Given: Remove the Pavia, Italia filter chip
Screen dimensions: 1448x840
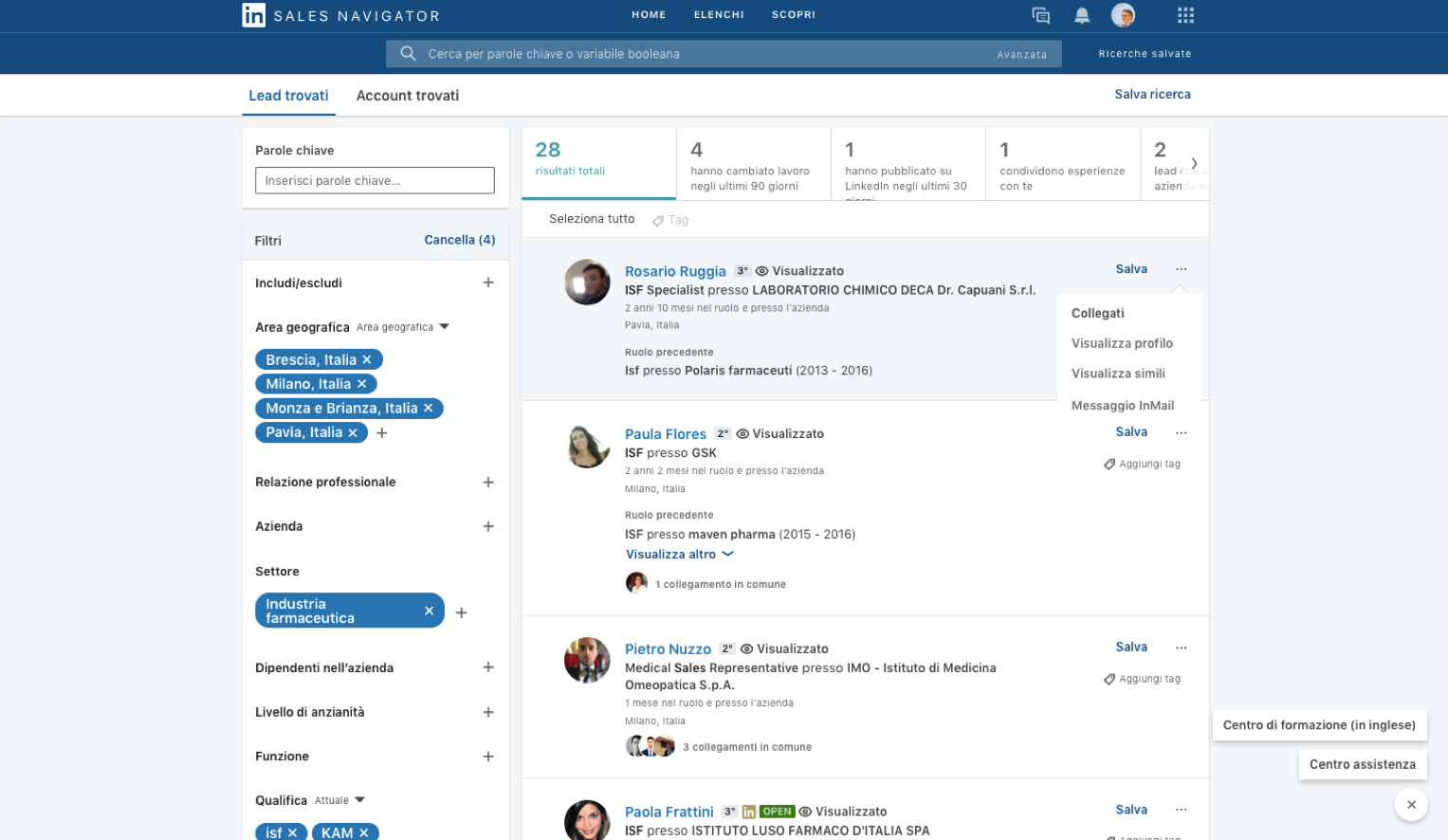Looking at the screenshot, I should pyautogui.click(x=353, y=432).
